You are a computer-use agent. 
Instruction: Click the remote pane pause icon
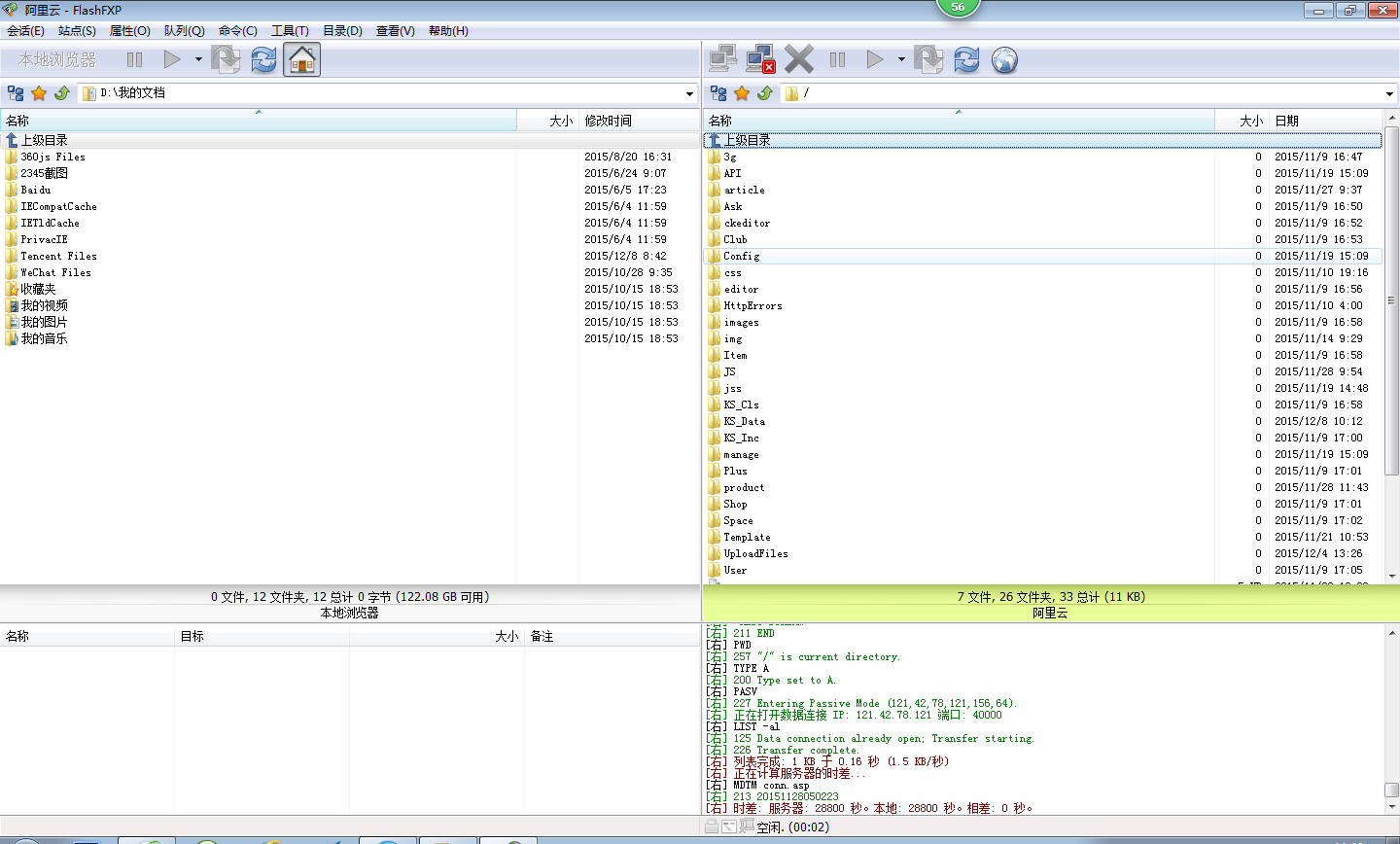click(837, 60)
